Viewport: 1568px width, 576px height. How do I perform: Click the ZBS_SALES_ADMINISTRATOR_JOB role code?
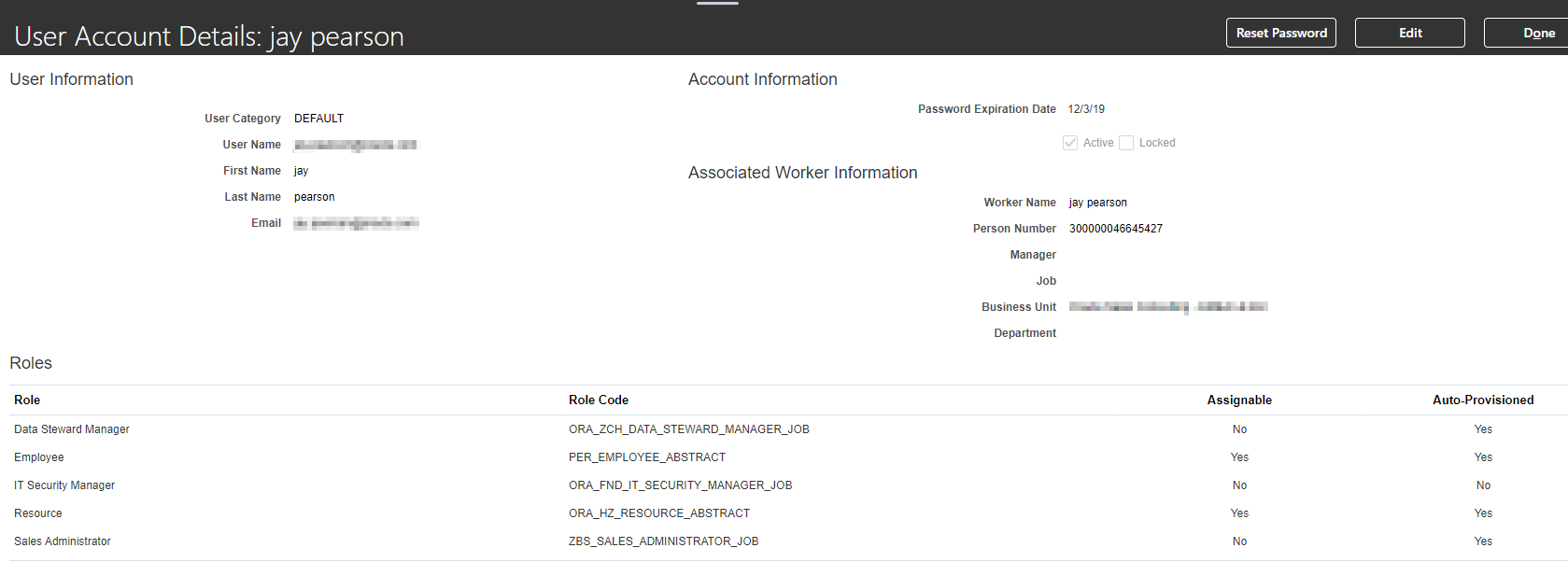coord(663,541)
